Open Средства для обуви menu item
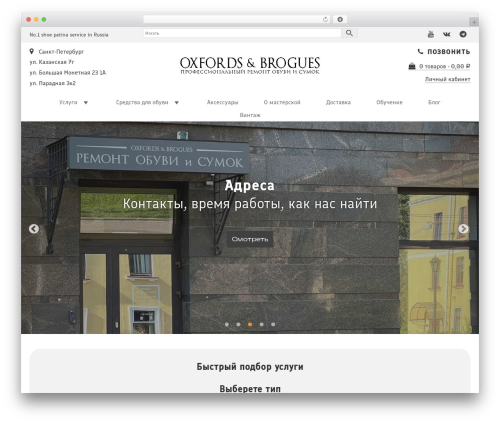Screen dimensions: 500x423 [x=142, y=102]
